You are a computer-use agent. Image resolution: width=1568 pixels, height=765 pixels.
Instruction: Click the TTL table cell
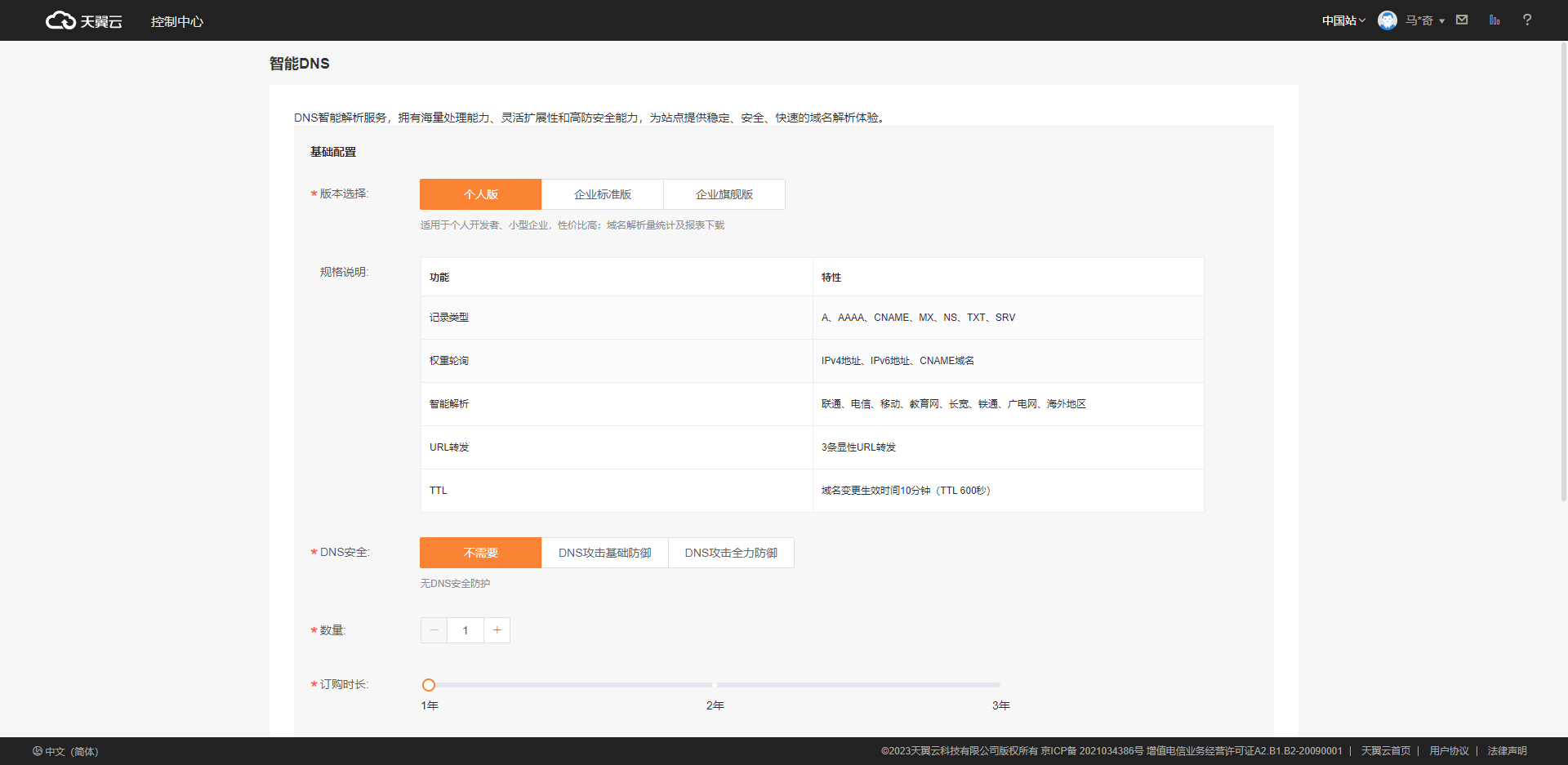pyautogui.click(x=617, y=491)
